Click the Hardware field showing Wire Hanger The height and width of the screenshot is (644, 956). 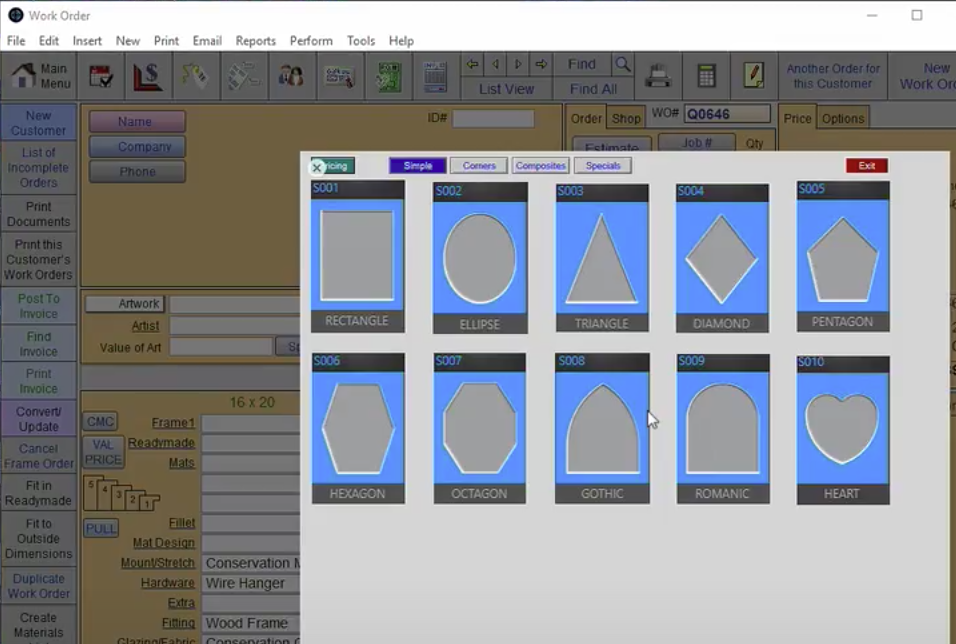[x=250, y=583]
